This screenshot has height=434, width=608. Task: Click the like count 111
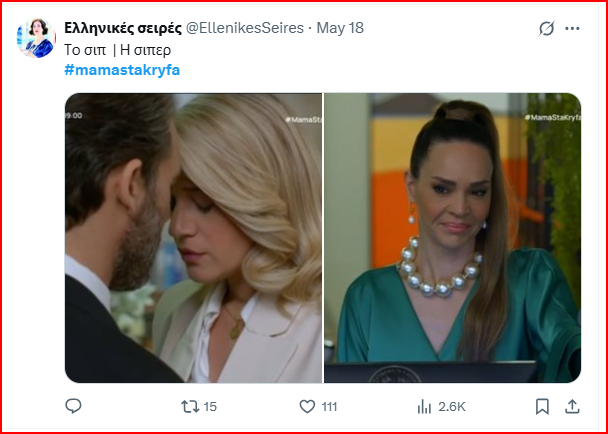coord(330,406)
